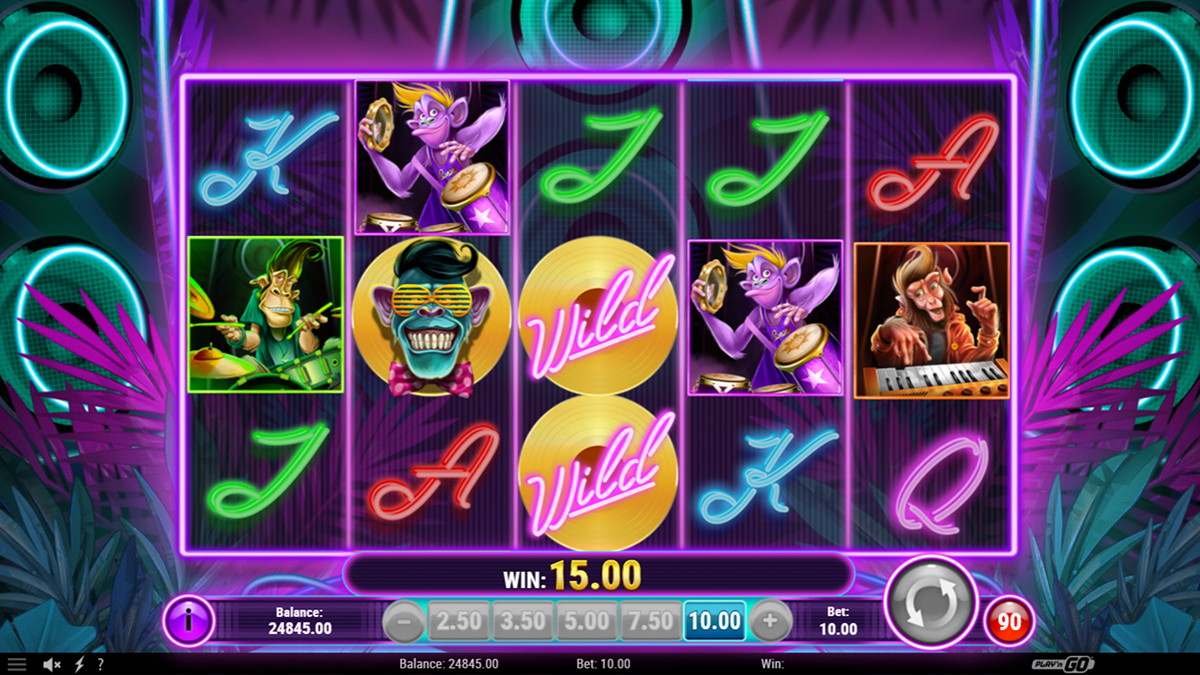The width and height of the screenshot is (1200, 675).
Task: Open help with the question mark icon
Action: tap(100, 664)
